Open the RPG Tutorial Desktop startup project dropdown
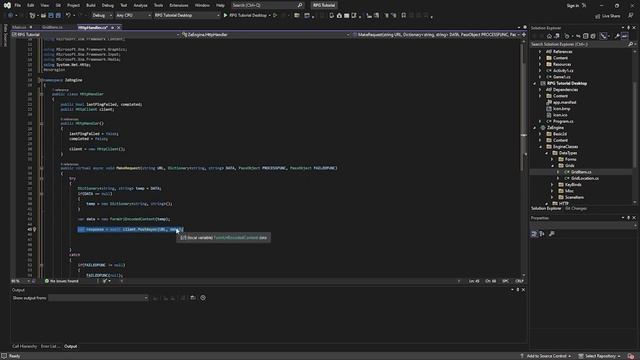 [187, 16]
